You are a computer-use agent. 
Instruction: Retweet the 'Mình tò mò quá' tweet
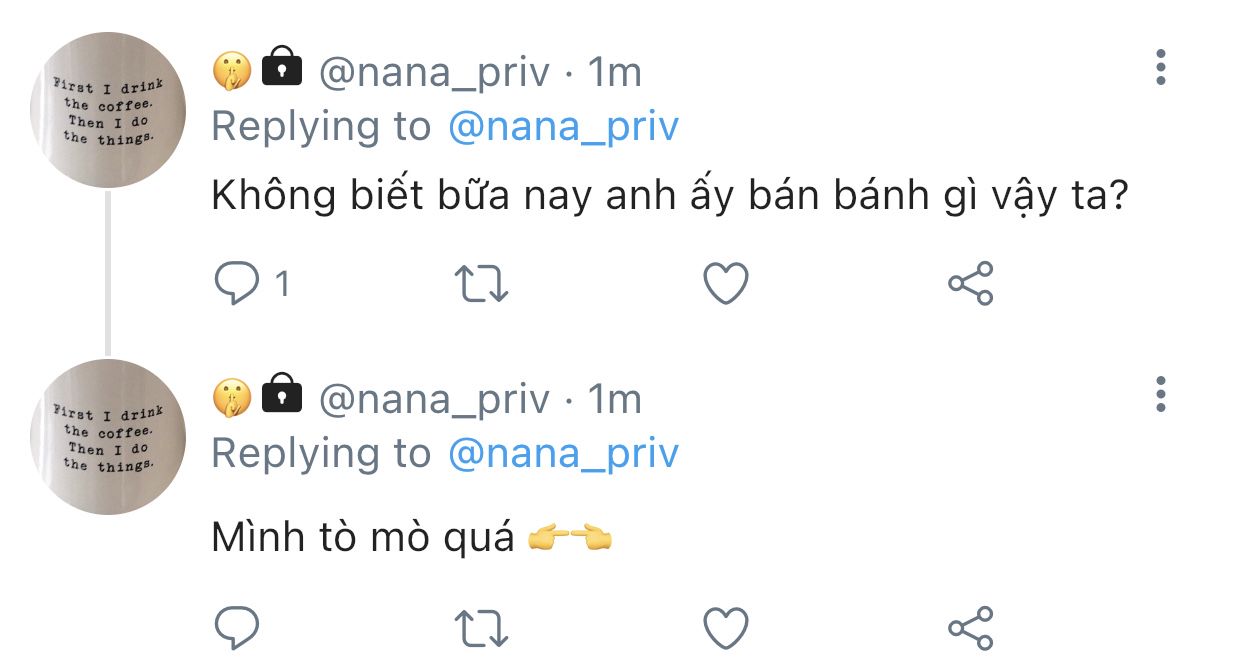(481, 628)
